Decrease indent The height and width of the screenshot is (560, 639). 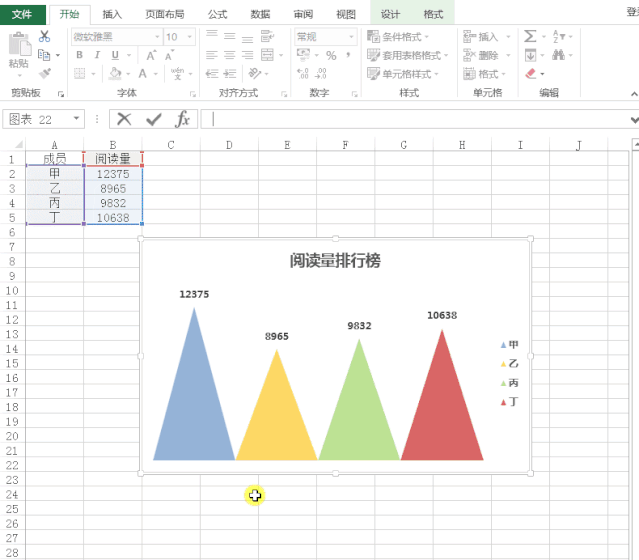click(212, 73)
